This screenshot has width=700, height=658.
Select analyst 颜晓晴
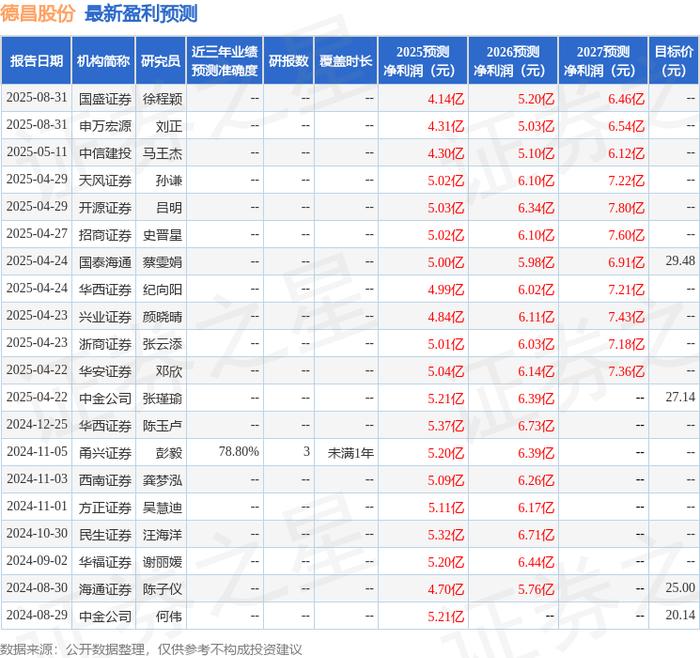pos(162,317)
